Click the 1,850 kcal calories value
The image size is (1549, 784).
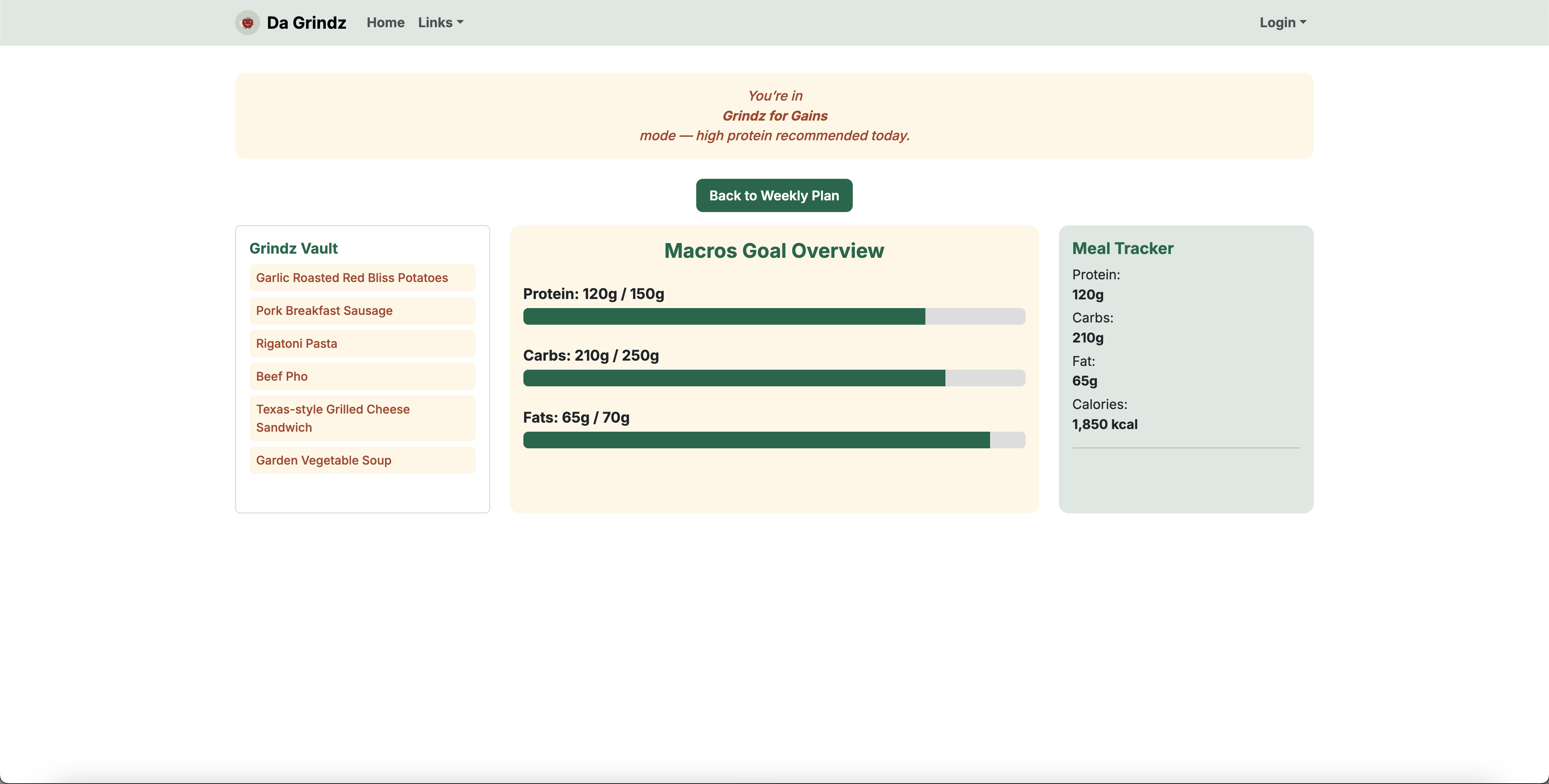coord(1104,425)
